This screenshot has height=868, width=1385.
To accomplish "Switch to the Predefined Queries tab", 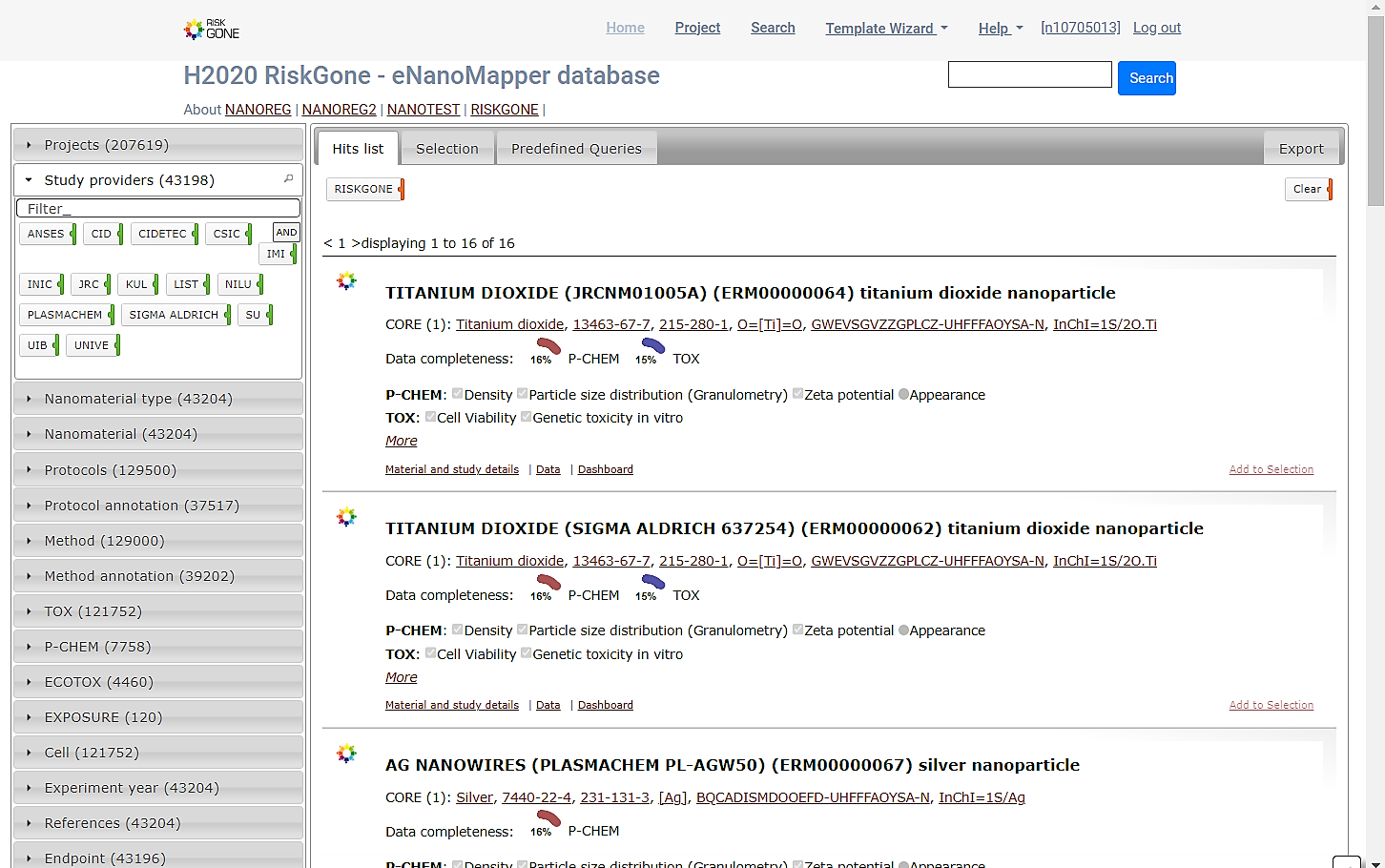I will [x=576, y=149].
